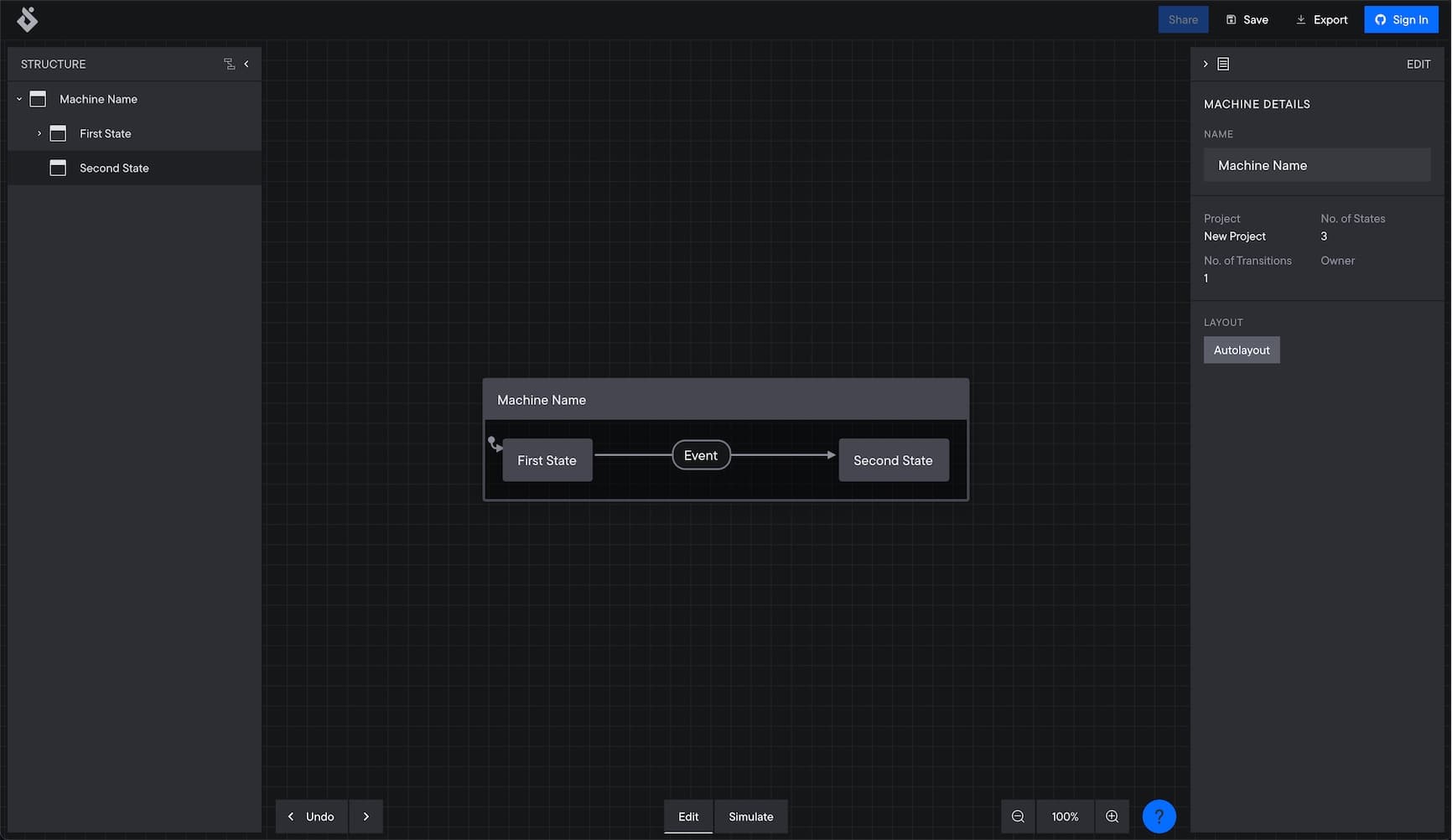Click the initial state arrow beside First State

[494, 443]
